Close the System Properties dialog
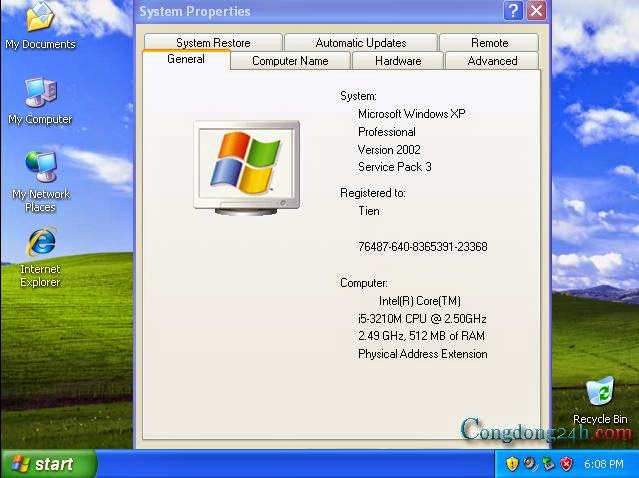Viewport: 639px width, 478px height. tap(536, 11)
